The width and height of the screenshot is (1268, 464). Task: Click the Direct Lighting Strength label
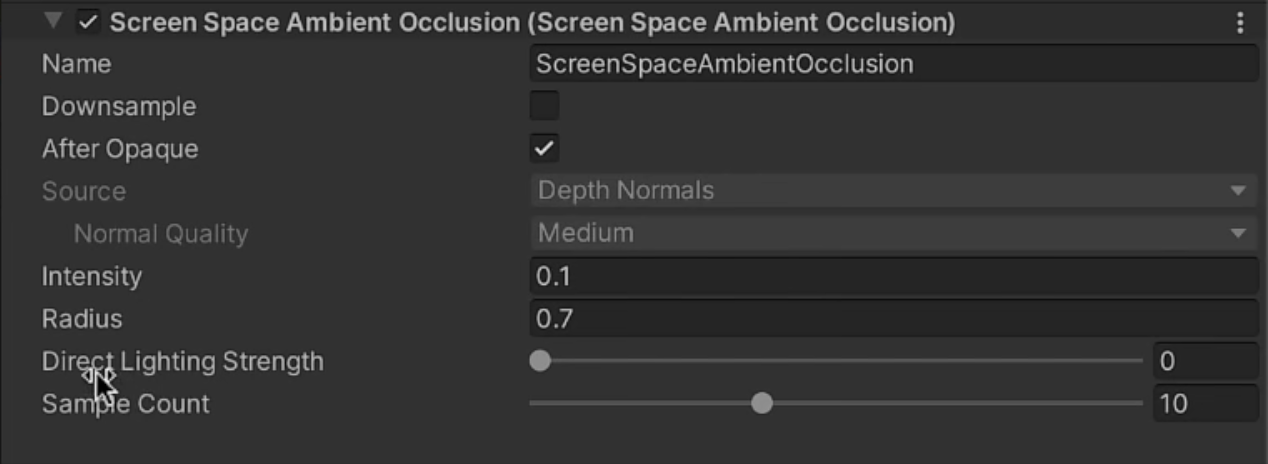coord(183,361)
